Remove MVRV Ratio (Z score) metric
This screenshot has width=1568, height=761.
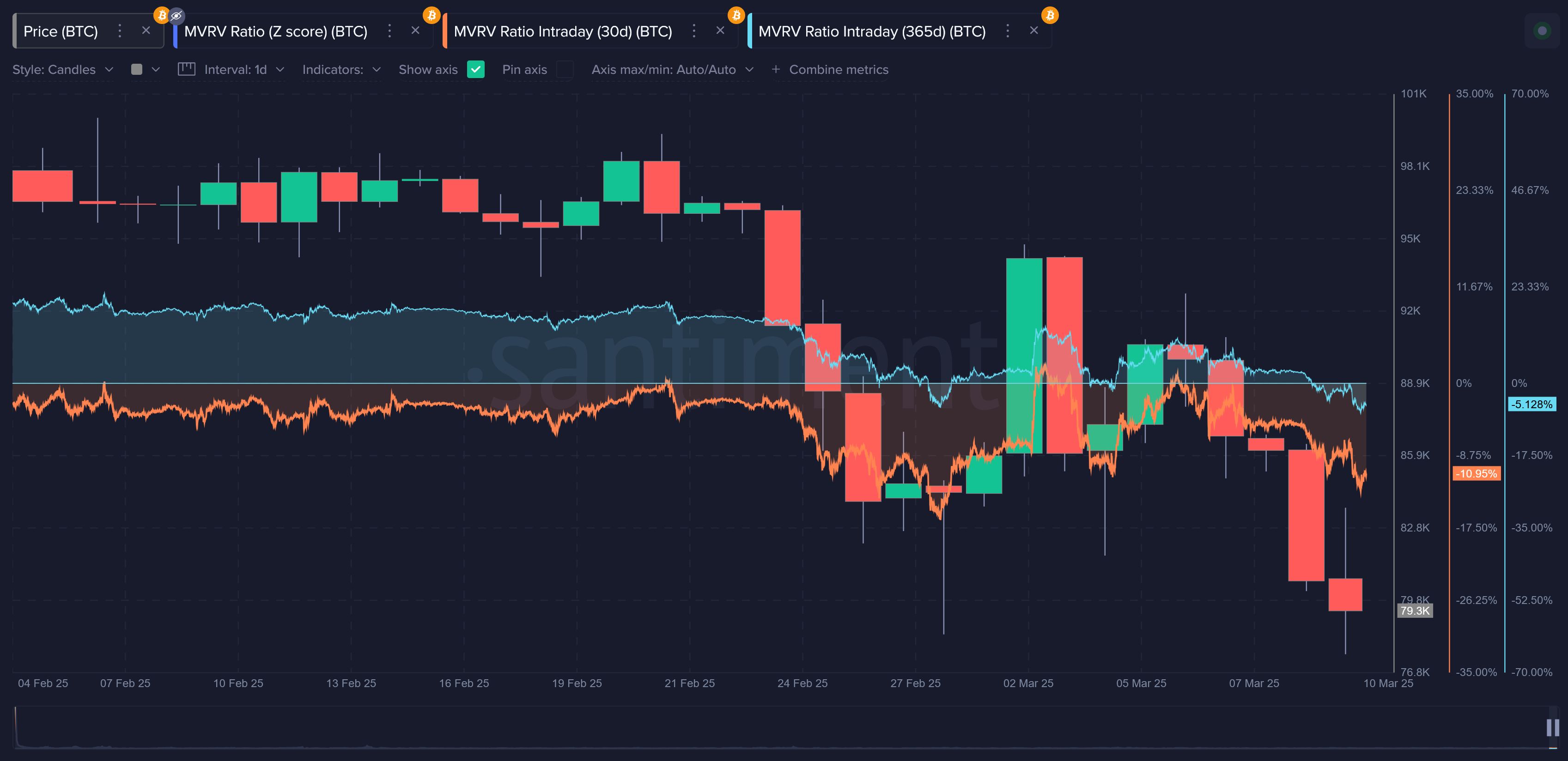[415, 30]
